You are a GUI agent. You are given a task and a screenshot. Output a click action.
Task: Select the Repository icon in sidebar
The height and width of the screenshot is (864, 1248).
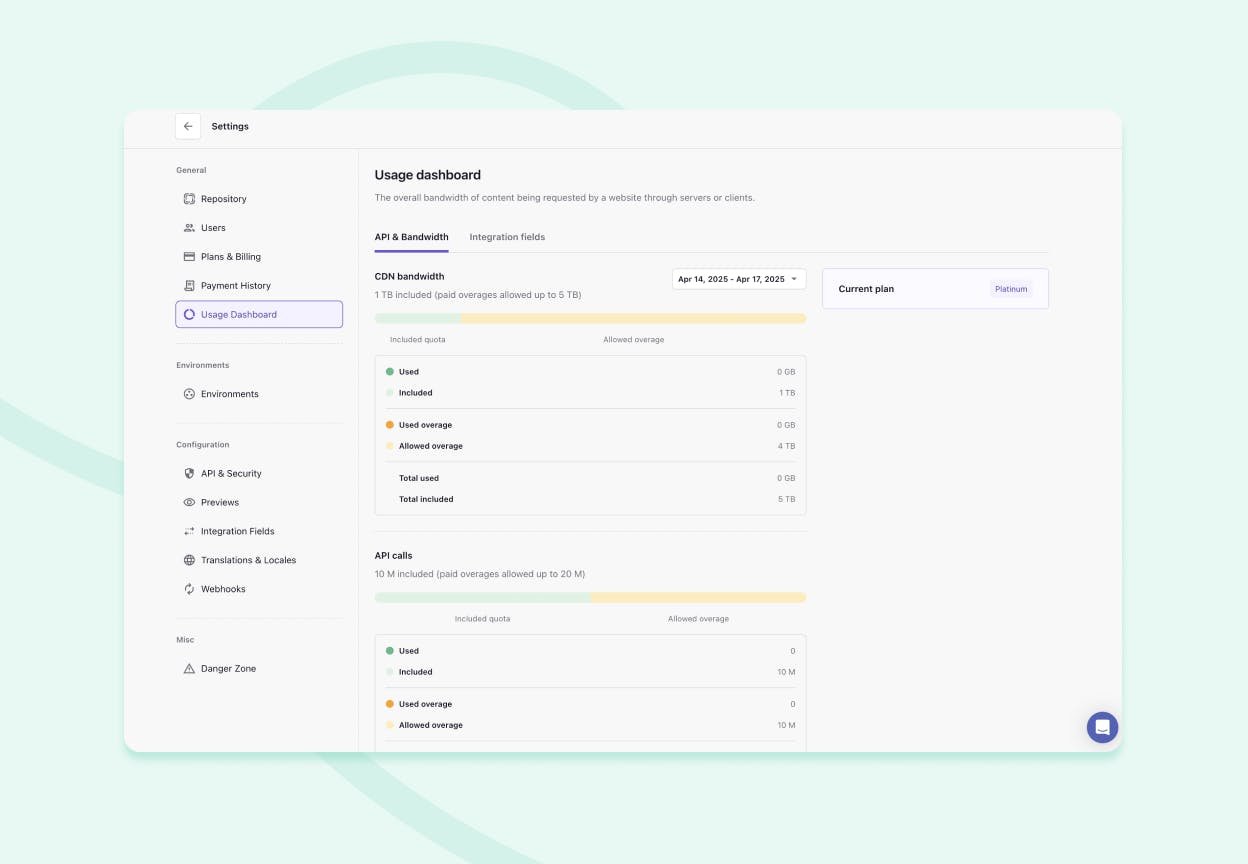pyautogui.click(x=189, y=198)
